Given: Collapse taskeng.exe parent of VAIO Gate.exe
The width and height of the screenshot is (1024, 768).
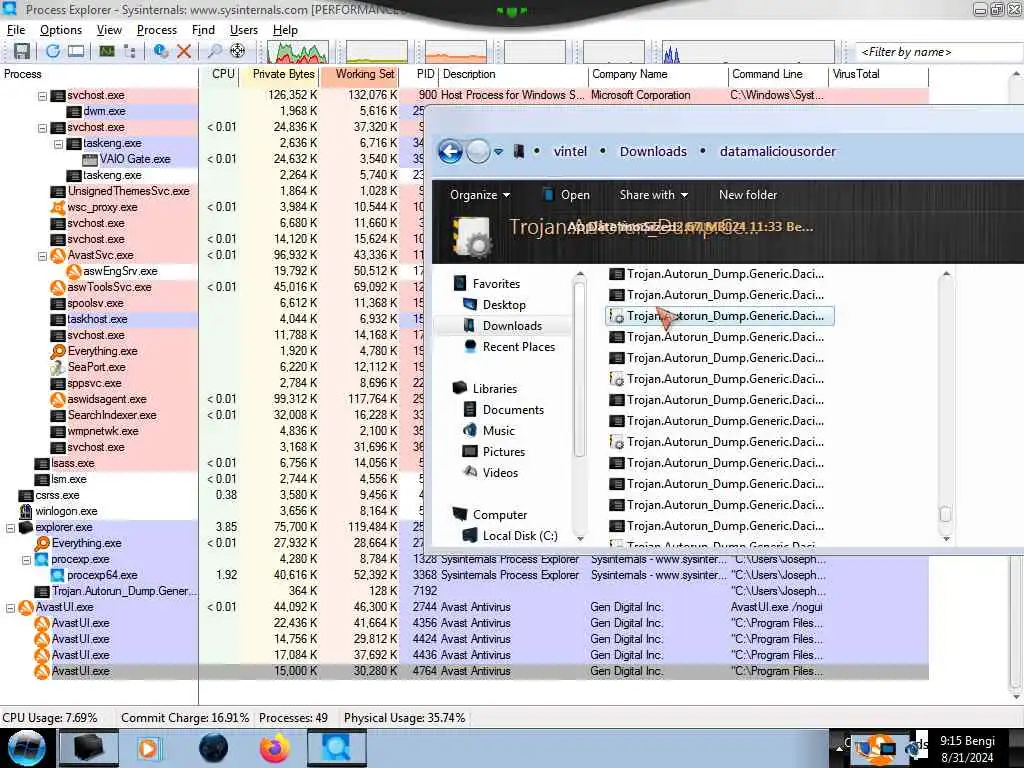Looking at the screenshot, I should coord(58,144).
